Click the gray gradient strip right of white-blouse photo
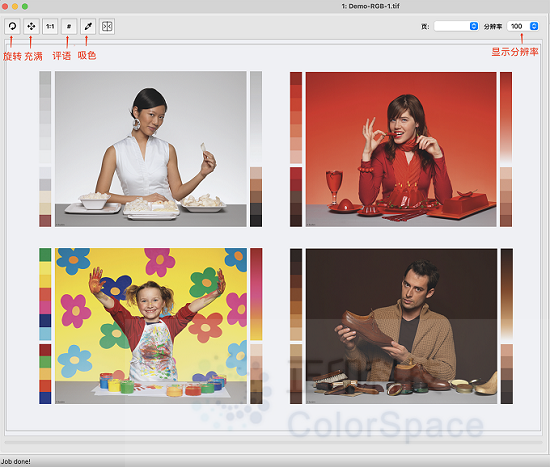 click(x=256, y=117)
